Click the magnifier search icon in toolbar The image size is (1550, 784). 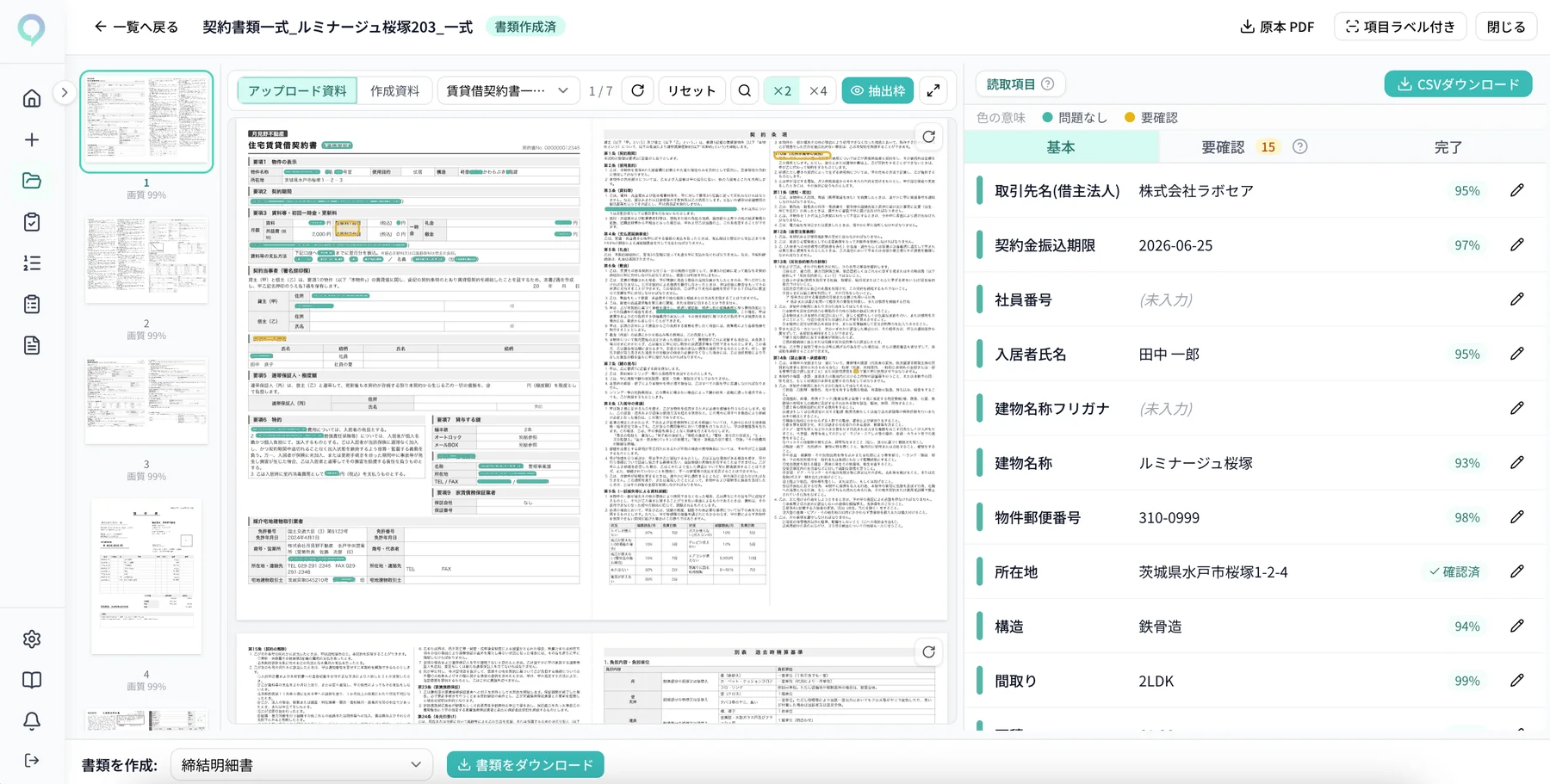745,90
